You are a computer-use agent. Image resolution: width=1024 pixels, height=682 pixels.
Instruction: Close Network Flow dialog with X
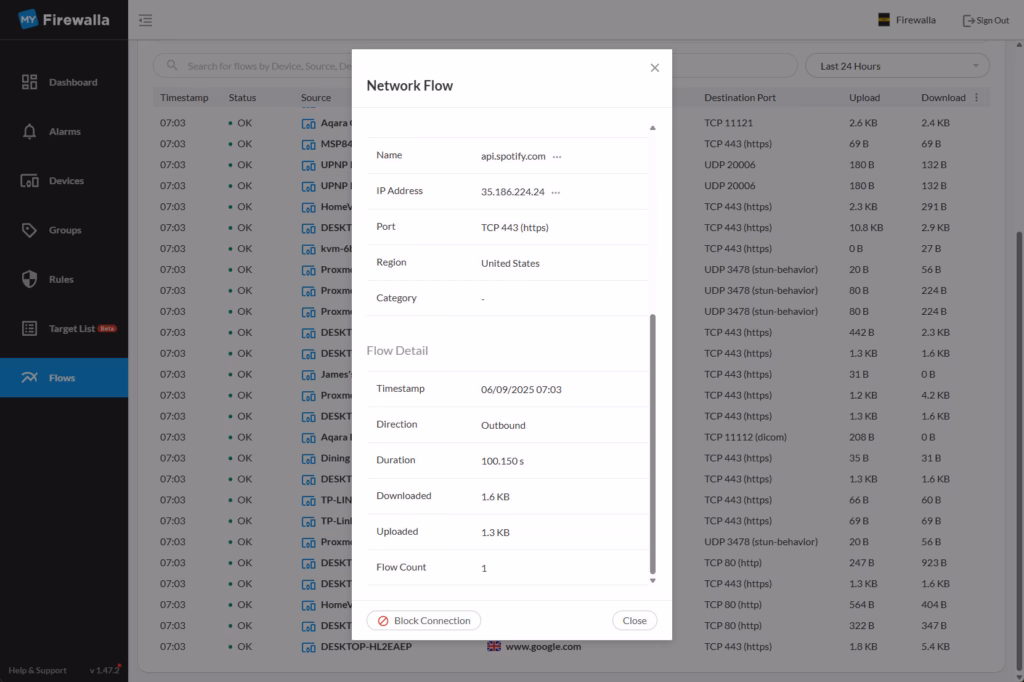[655, 68]
